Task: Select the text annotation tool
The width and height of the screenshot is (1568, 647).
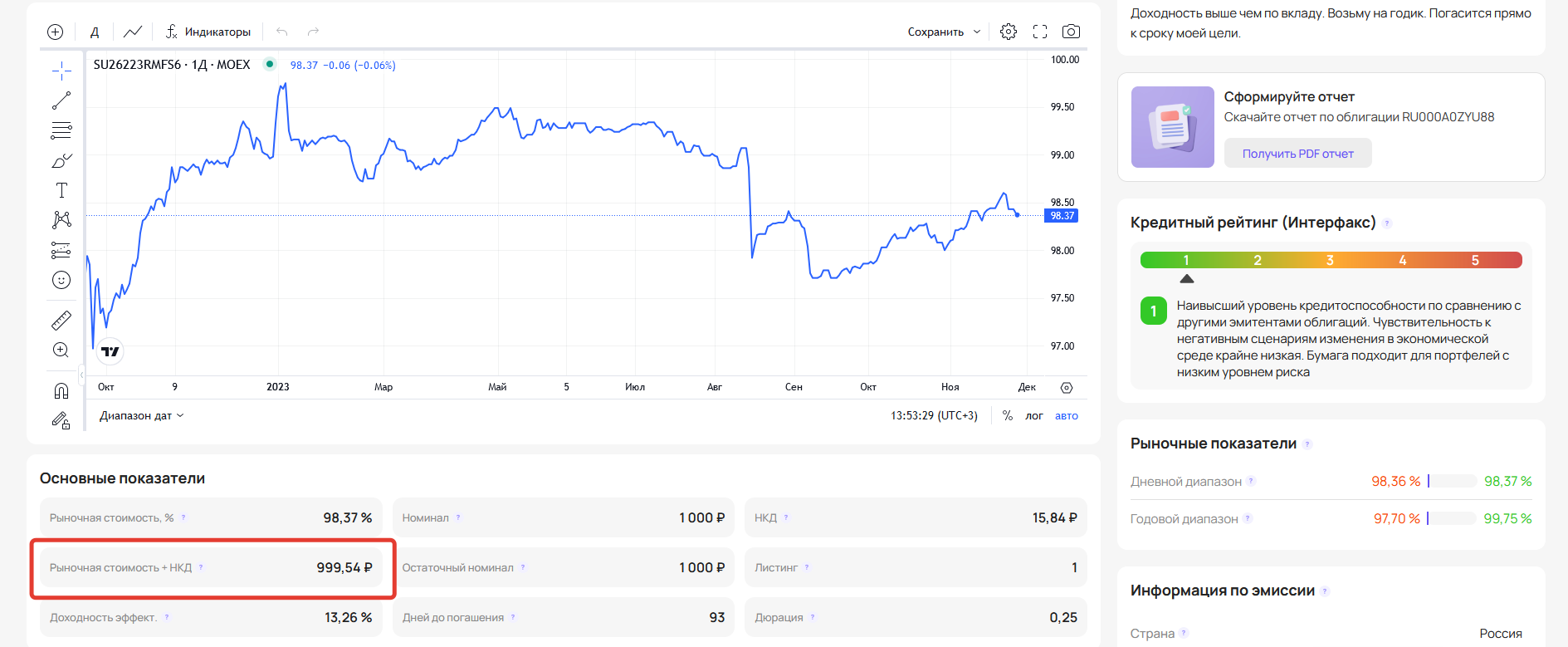Action: (61, 190)
